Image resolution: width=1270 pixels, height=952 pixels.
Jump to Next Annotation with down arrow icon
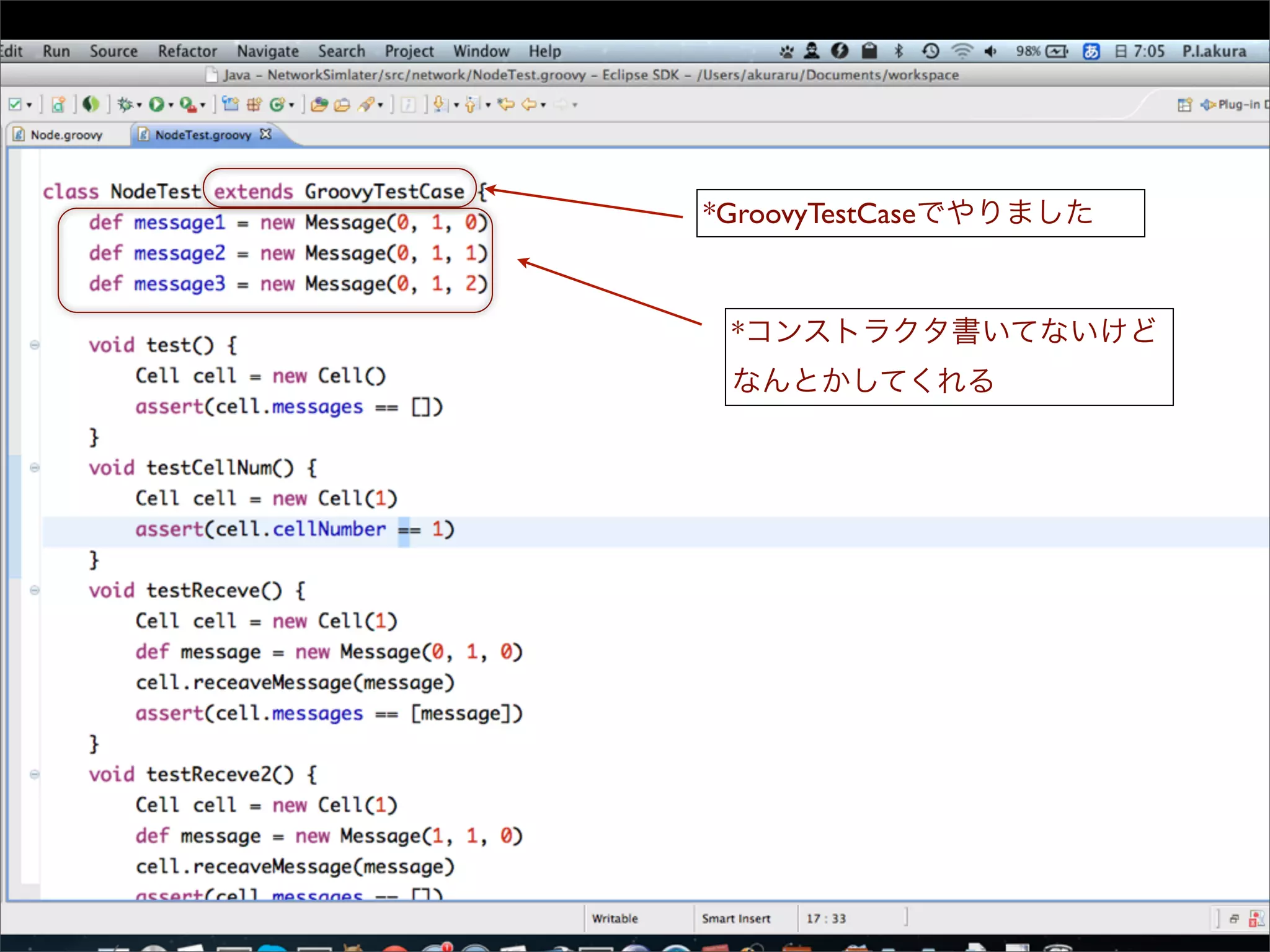[x=440, y=105]
